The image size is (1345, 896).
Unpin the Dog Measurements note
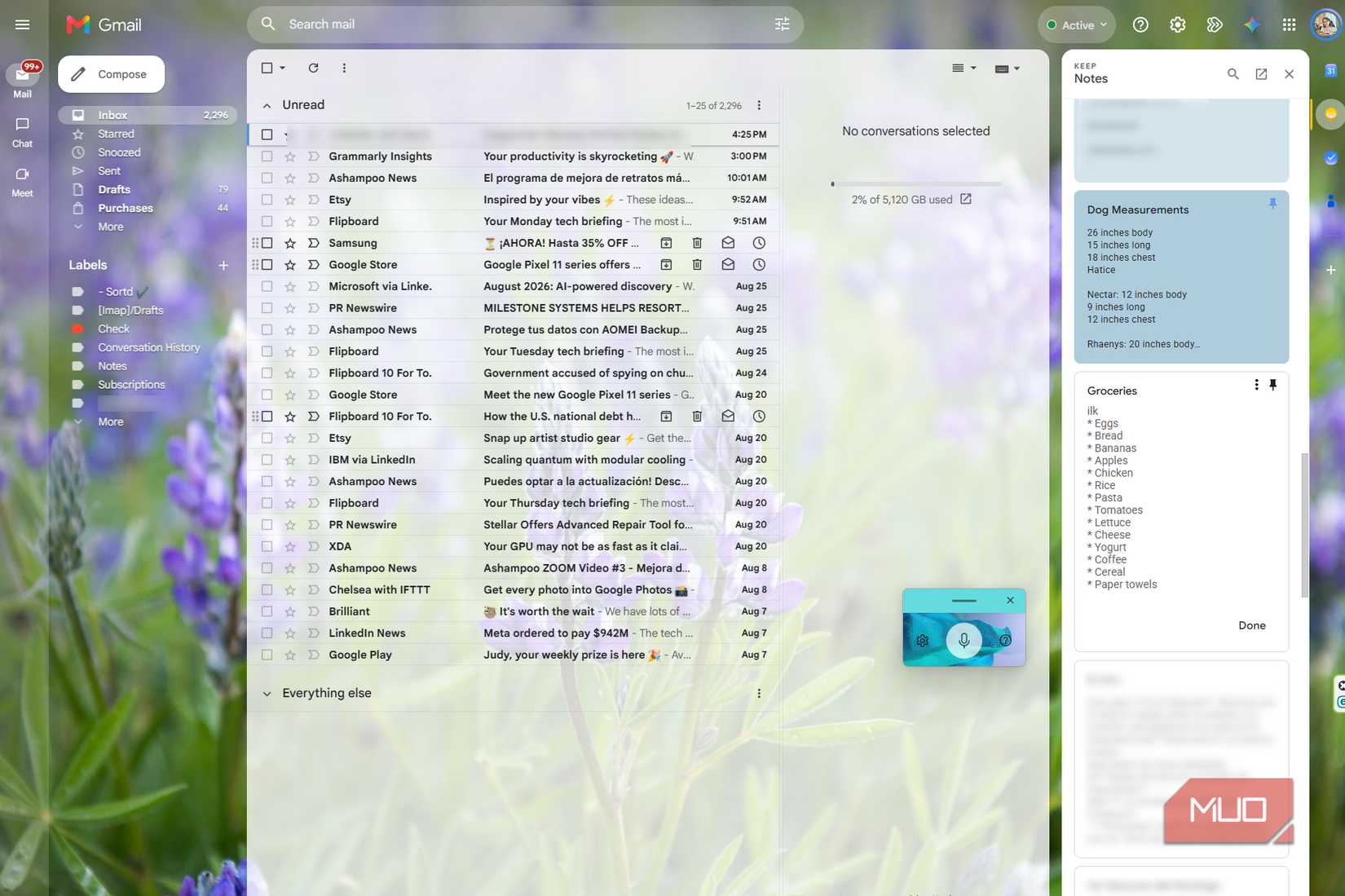[x=1272, y=204]
